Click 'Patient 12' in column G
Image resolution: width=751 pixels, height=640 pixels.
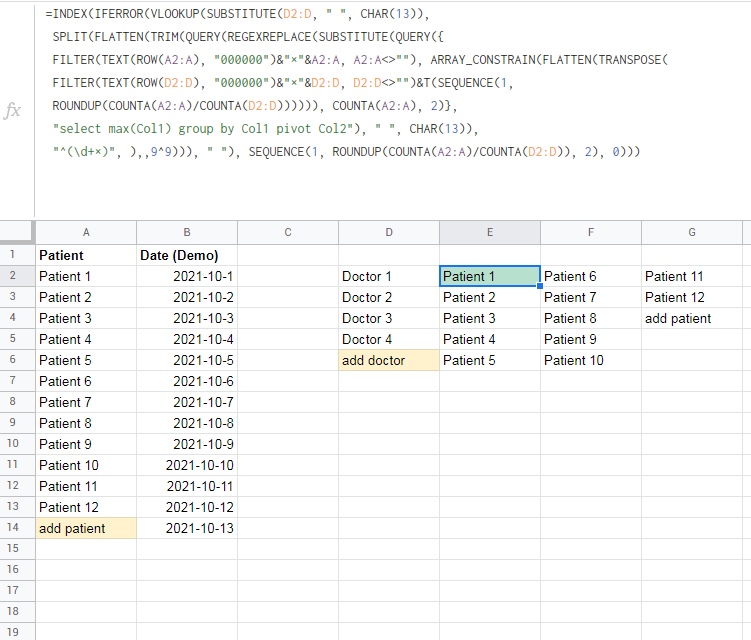[x=692, y=297]
